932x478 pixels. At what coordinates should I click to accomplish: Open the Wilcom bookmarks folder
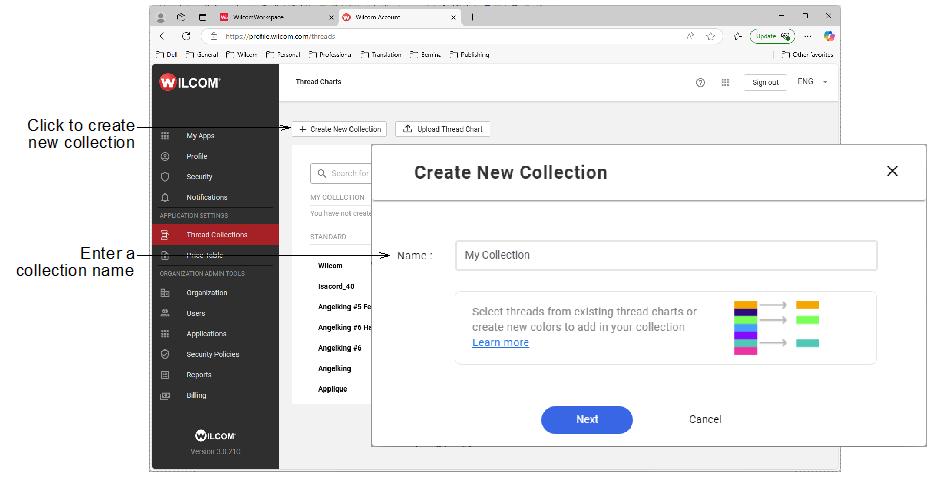[x=241, y=54]
